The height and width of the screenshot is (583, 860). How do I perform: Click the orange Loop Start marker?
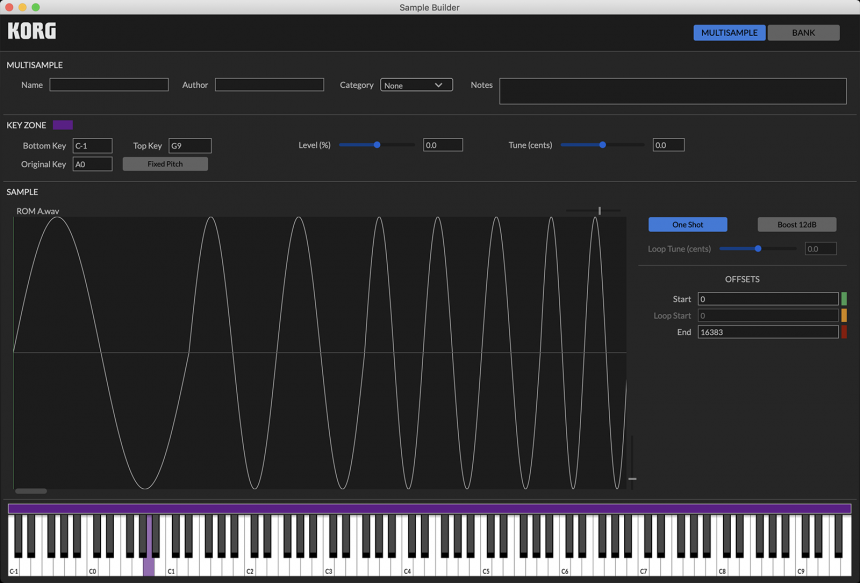point(845,315)
